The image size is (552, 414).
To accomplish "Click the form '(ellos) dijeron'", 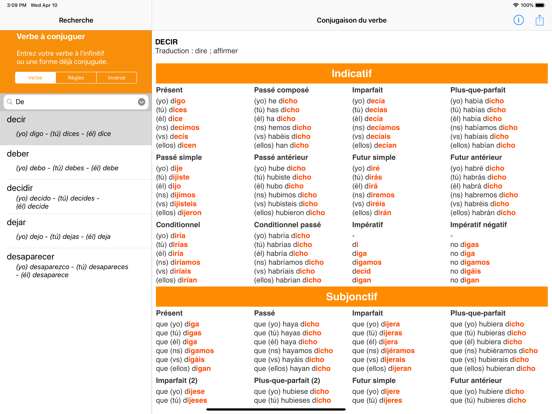I will click(x=178, y=213).
